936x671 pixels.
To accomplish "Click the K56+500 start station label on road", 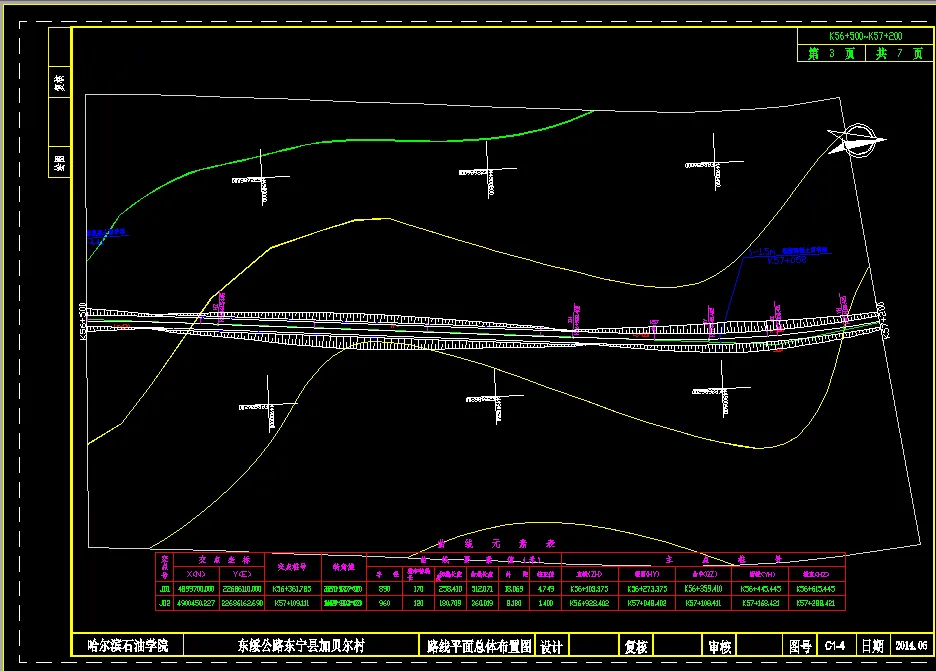I will pyautogui.click(x=83, y=322).
